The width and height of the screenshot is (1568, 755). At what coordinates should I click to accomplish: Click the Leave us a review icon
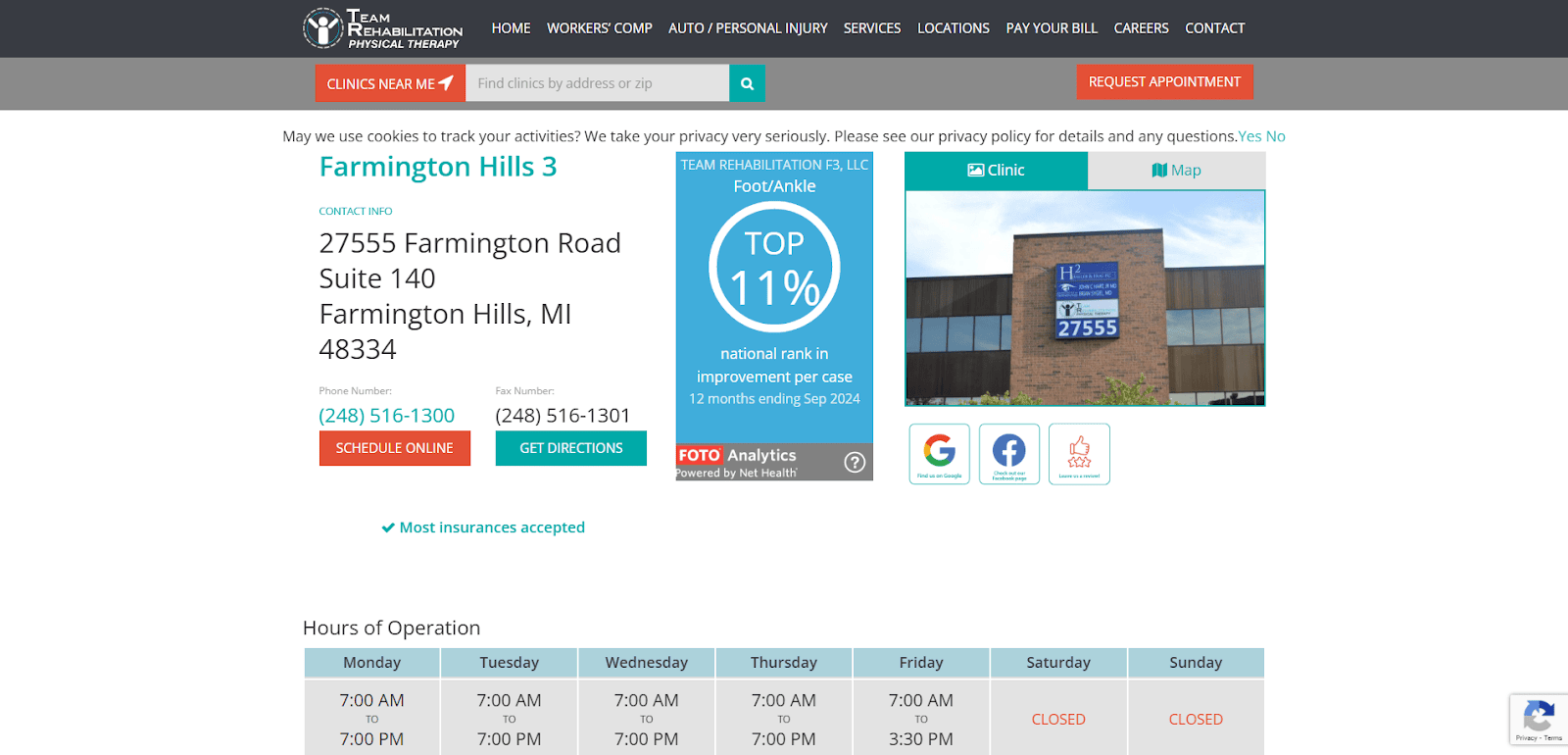coord(1079,454)
